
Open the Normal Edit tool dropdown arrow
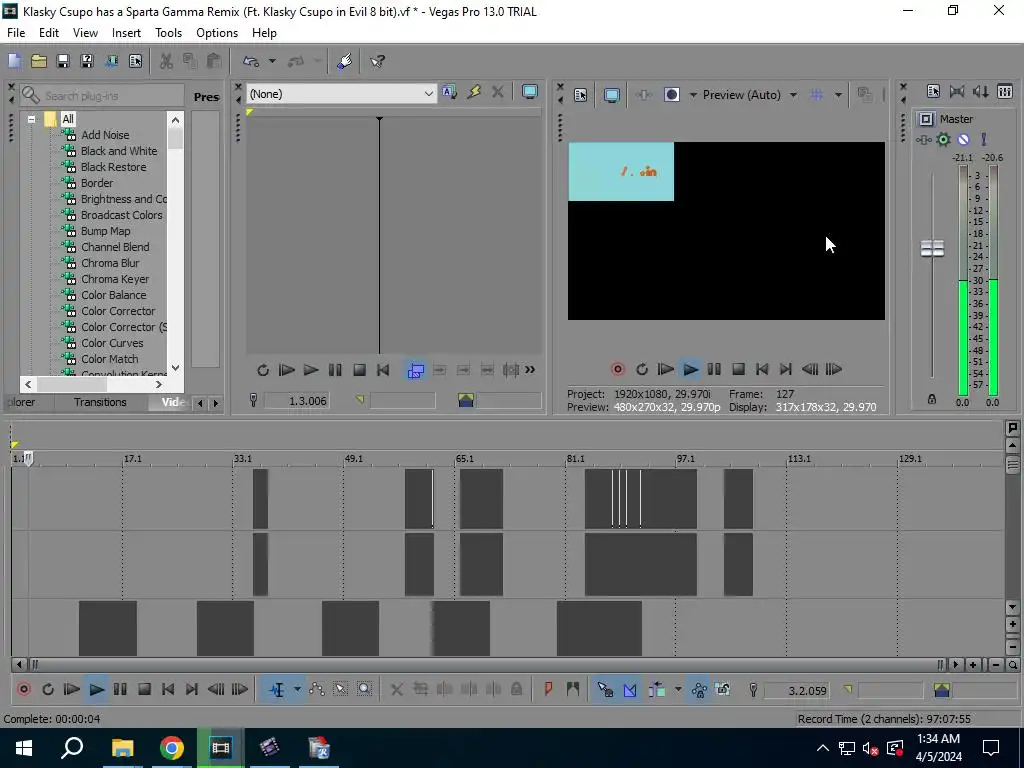[297, 689]
